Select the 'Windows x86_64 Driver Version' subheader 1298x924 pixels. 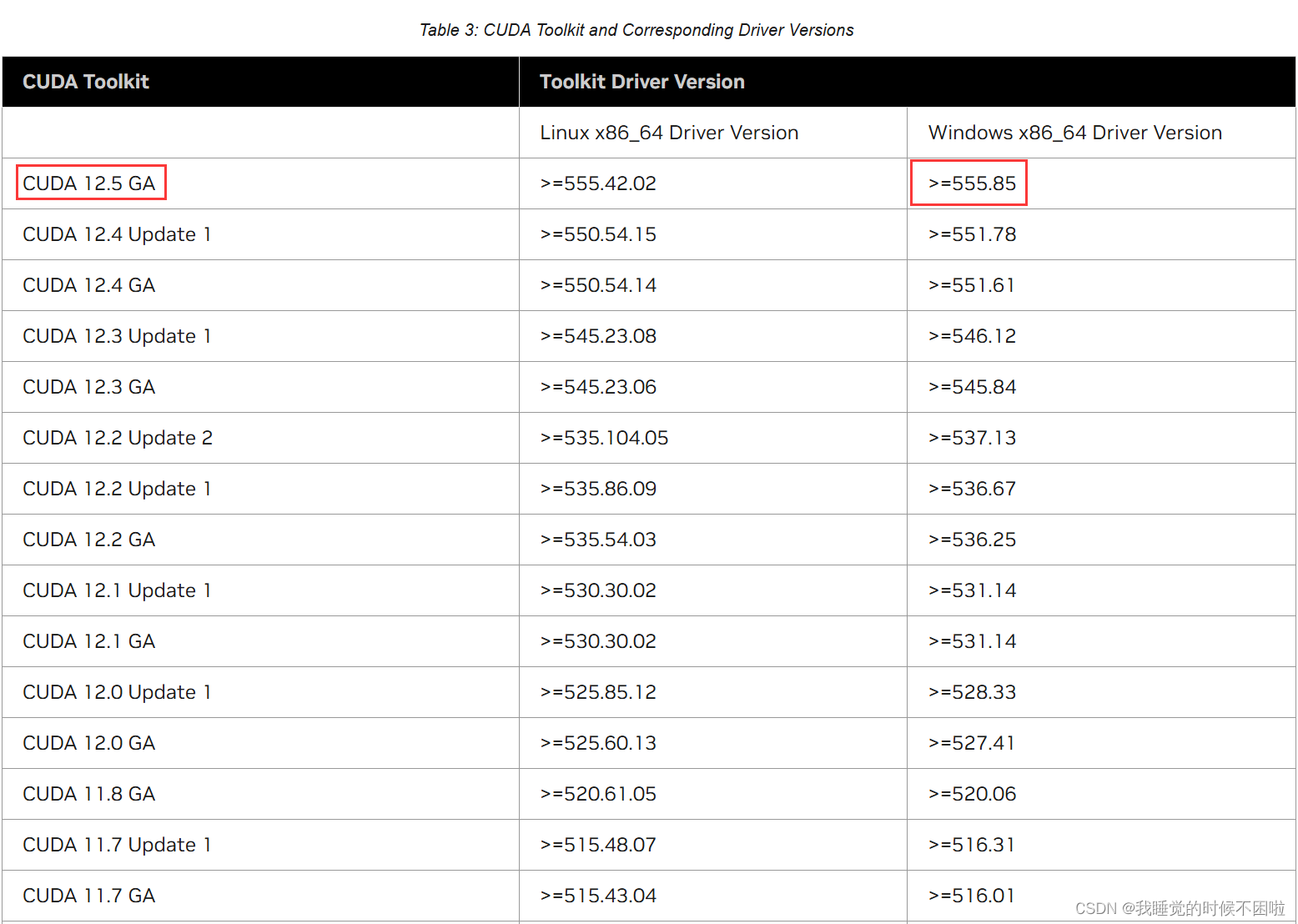point(1075,133)
